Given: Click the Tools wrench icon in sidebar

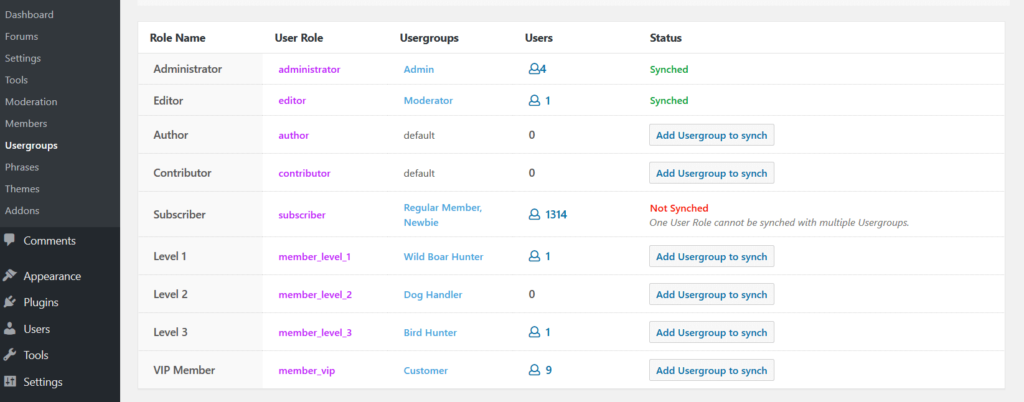Looking at the screenshot, I should tap(10, 355).
